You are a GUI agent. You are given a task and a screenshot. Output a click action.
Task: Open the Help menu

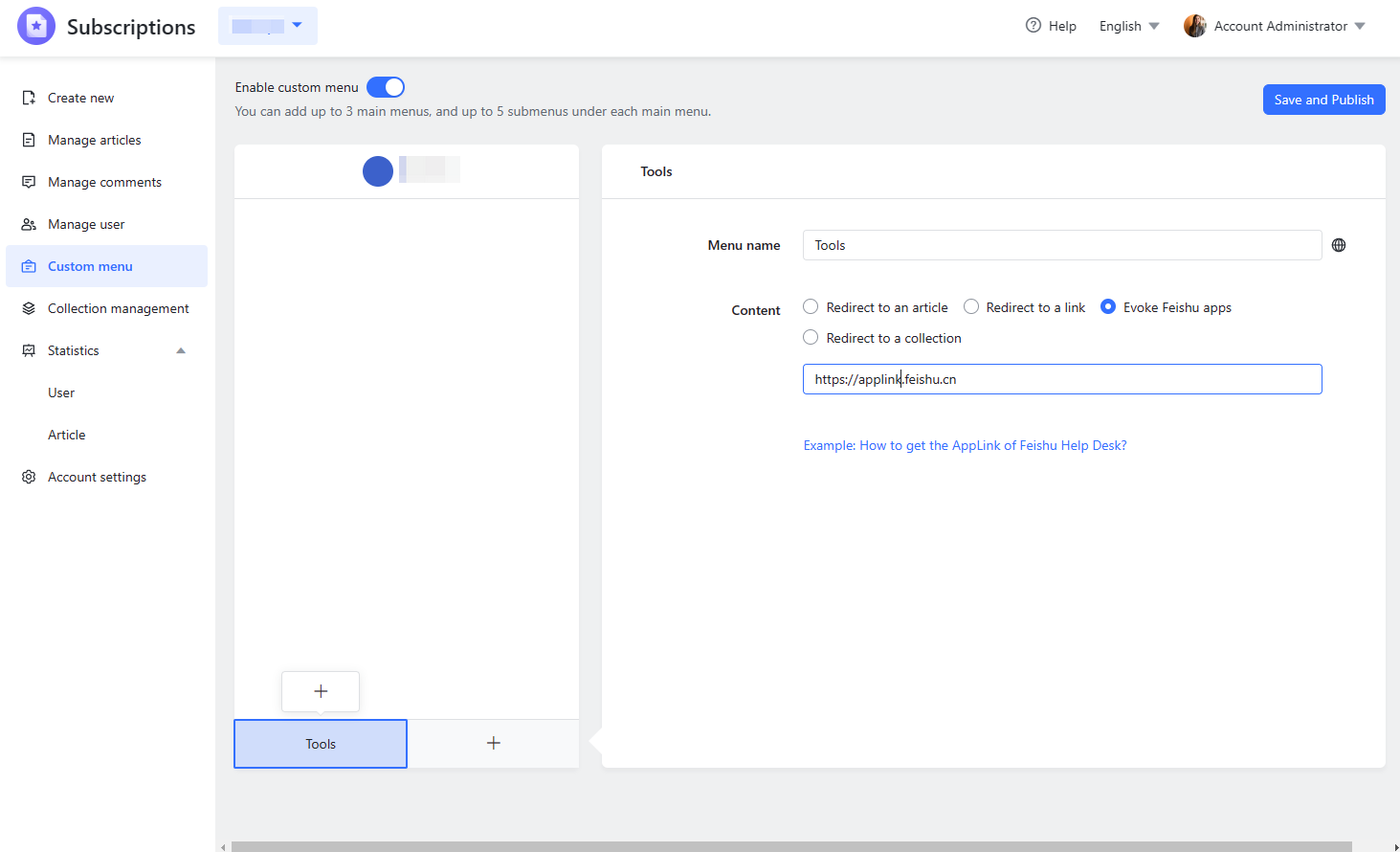tap(1051, 26)
